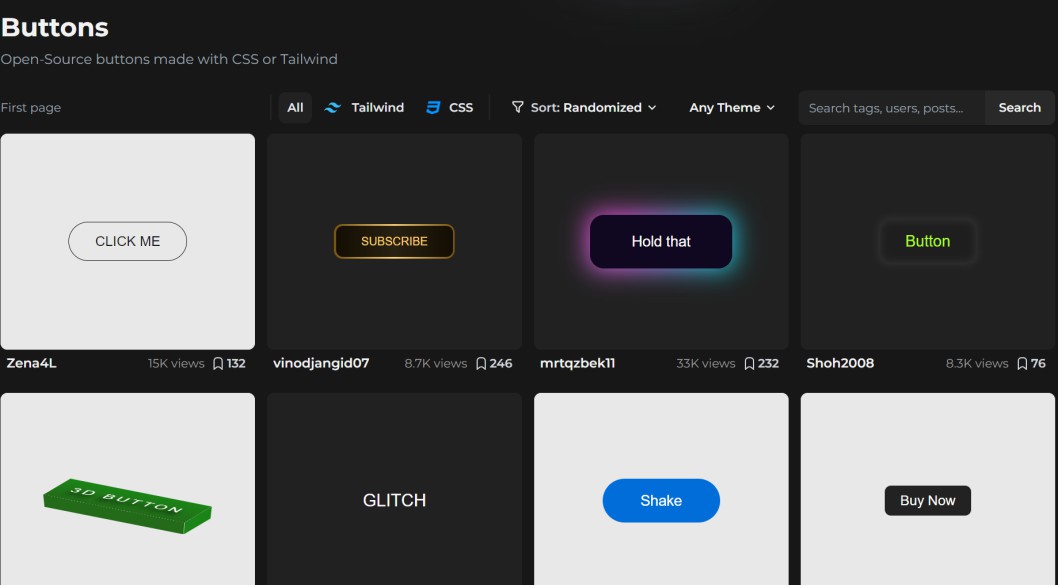Click the Tailwind logo icon
Screen dimensions: 1058x585
pyautogui.click(x=333, y=107)
